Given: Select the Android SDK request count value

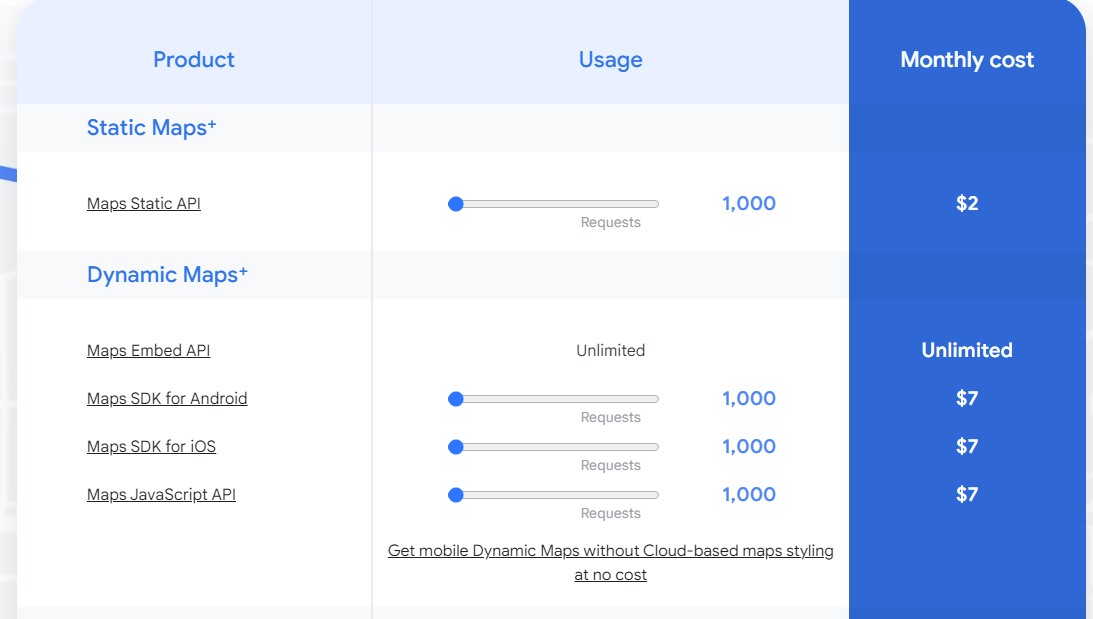Looking at the screenshot, I should tap(749, 399).
